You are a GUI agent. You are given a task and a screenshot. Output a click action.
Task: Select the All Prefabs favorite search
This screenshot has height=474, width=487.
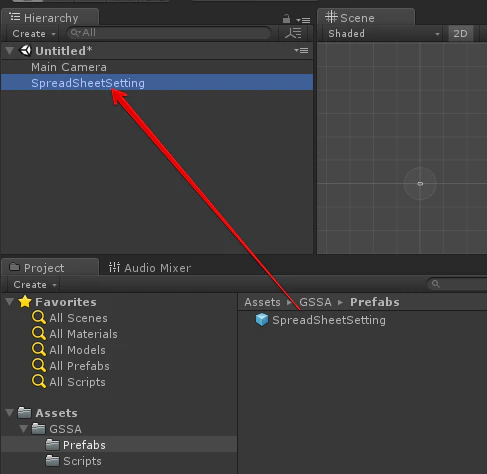79,366
